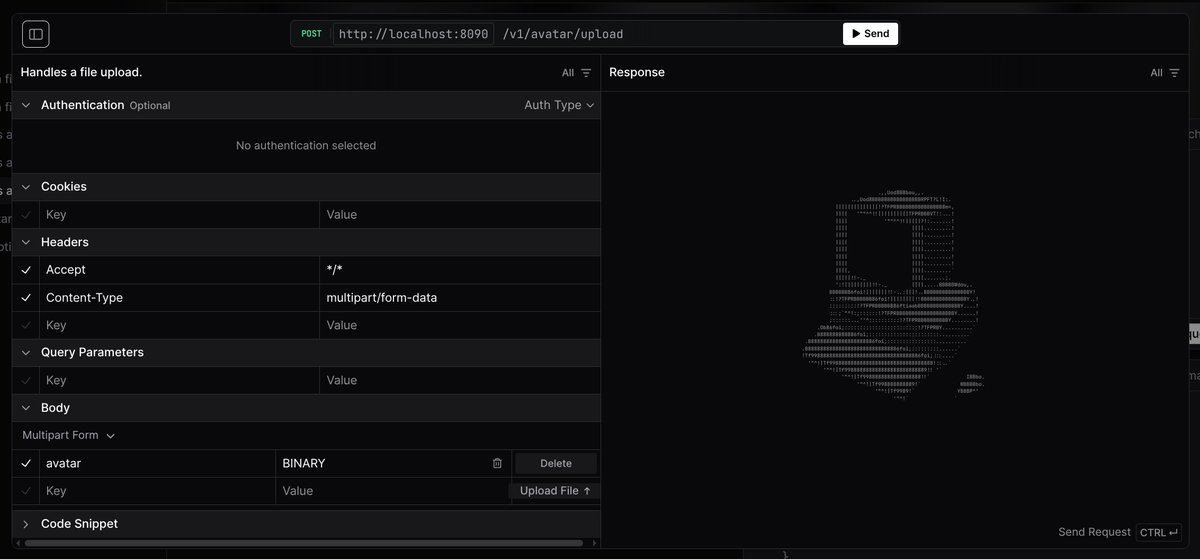Click the POST method badge
The height and width of the screenshot is (559, 1200).
click(311, 34)
